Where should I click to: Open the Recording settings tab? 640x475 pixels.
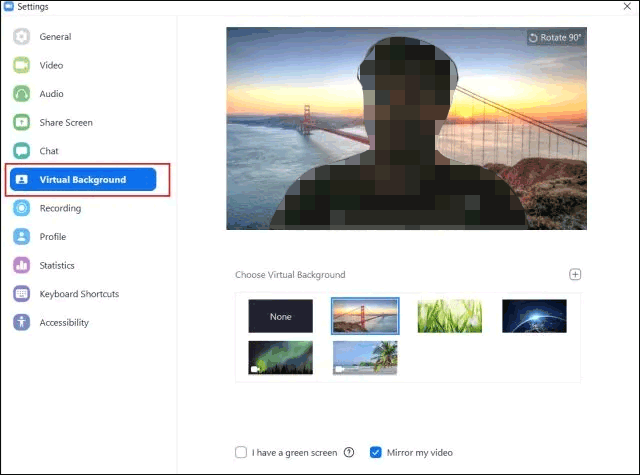coord(83,208)
